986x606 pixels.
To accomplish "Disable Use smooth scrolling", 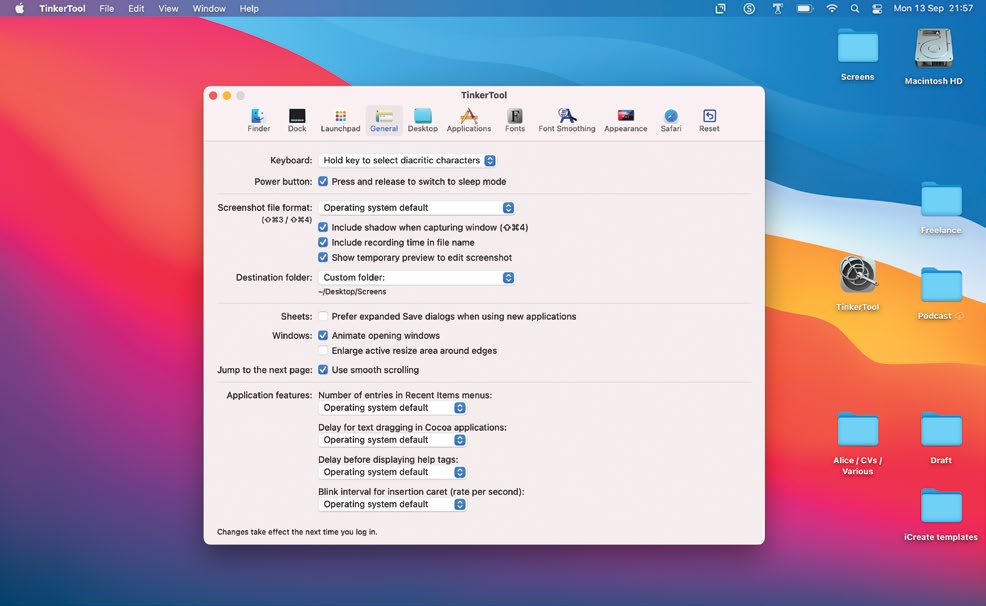I will (x=323, y=370).
